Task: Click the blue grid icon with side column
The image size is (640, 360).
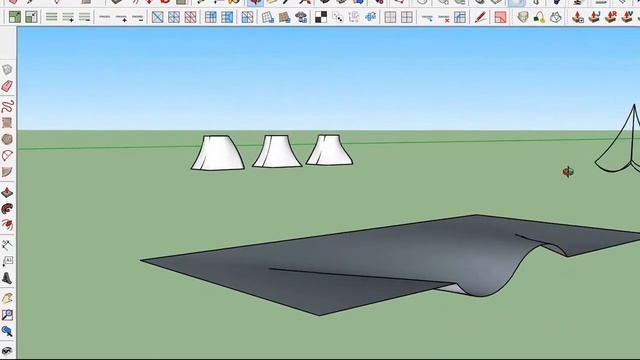Action: coord(227,17)
